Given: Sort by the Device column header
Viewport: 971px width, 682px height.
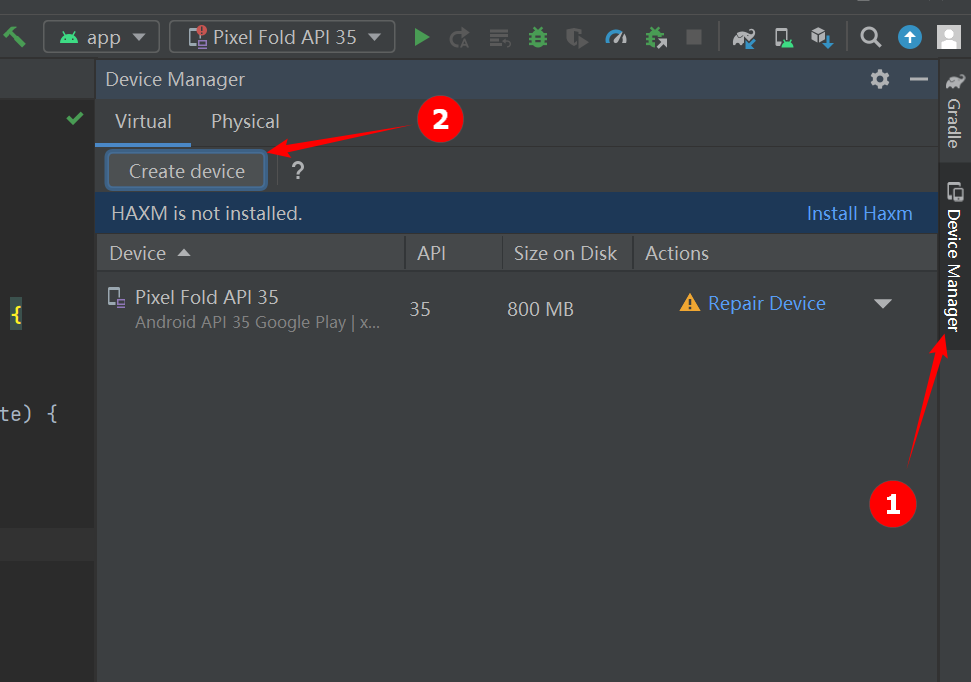Looking at the screenshot, I should (250, 253).
